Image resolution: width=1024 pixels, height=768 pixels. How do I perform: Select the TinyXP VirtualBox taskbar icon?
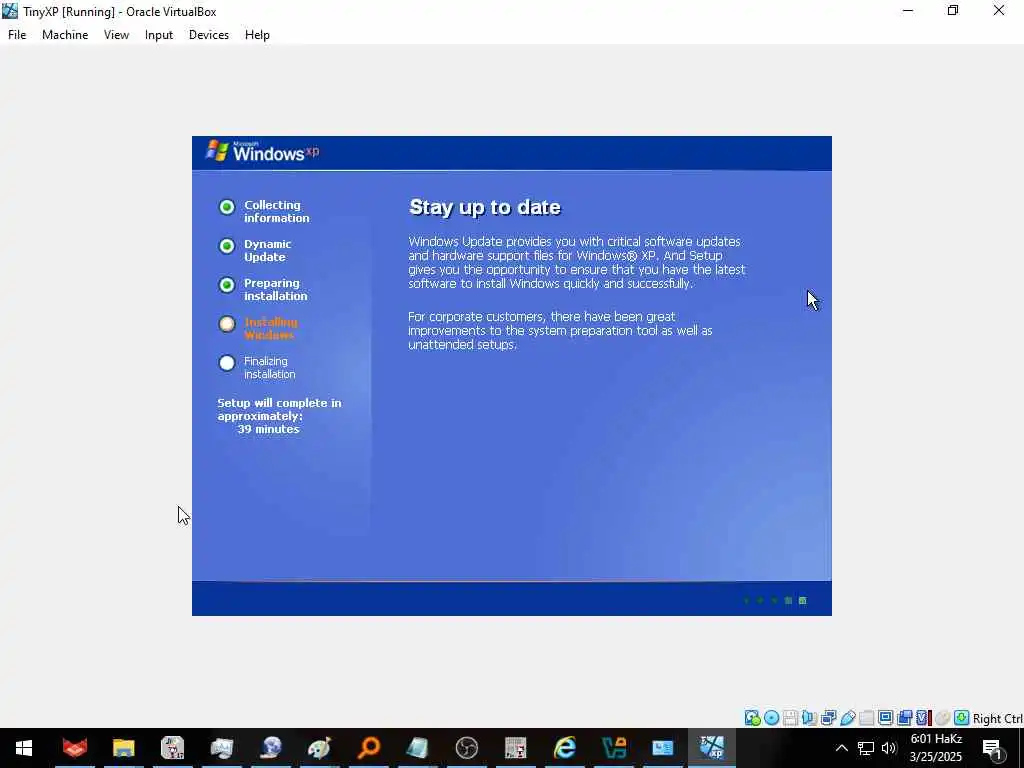(712, 748)
